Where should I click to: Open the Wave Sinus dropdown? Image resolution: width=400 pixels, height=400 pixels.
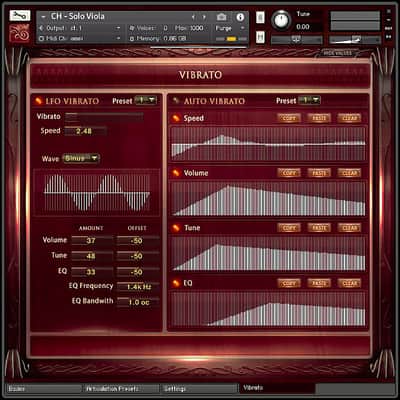point(81,158)
